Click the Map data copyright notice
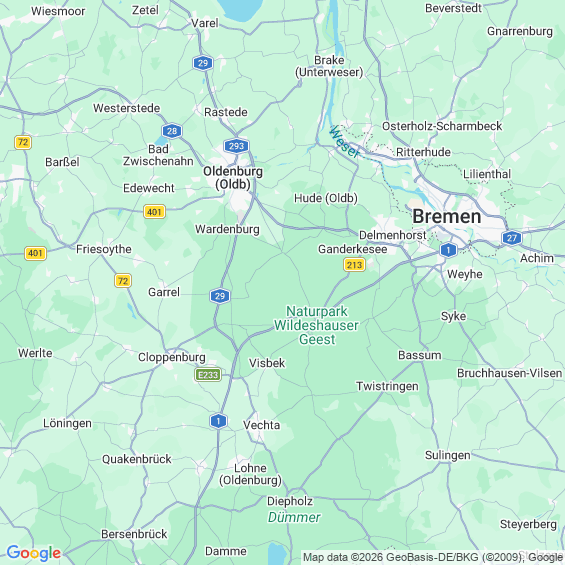 click(x=433, y=557)
